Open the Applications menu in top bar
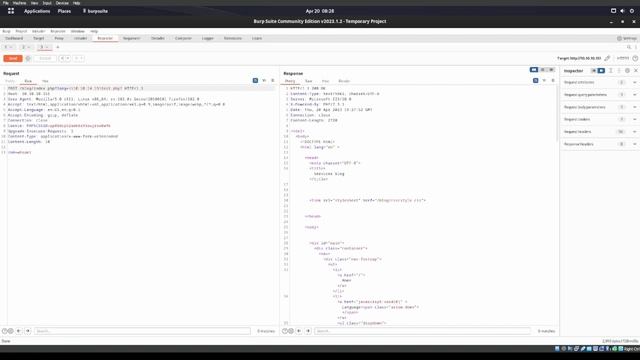Screen dimensions: 640x360 point(37,11)
